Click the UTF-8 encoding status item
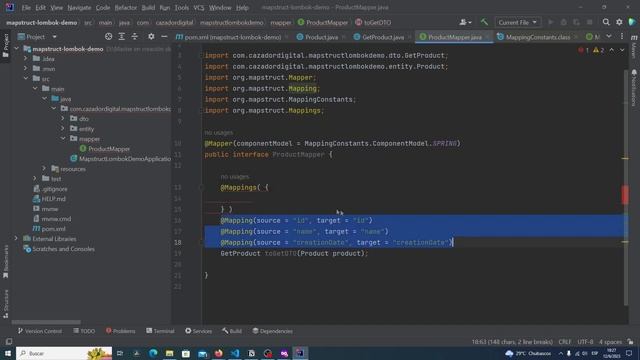640x360 pixels. pos(585,342)
